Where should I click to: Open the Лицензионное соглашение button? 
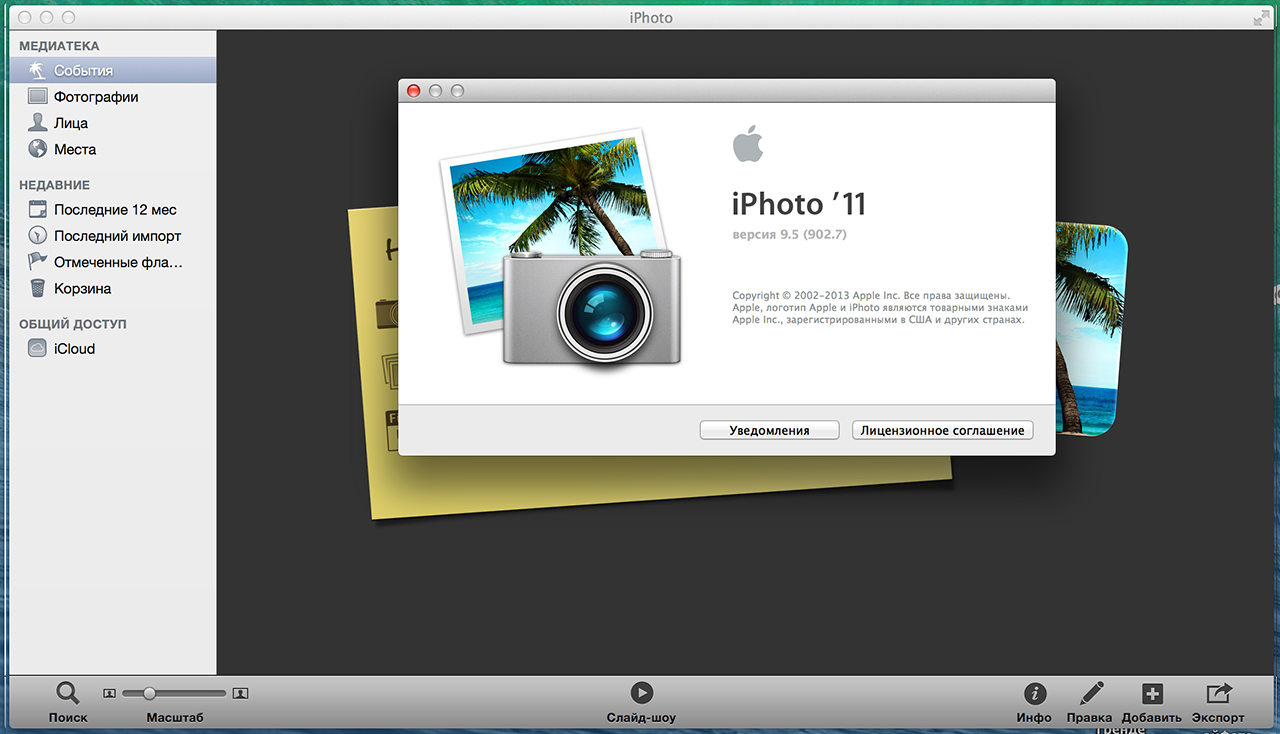(x=942, y=430)
